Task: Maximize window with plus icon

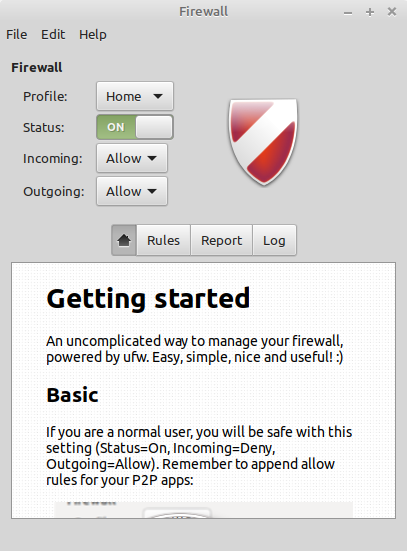Action: [x=370, y=12]
